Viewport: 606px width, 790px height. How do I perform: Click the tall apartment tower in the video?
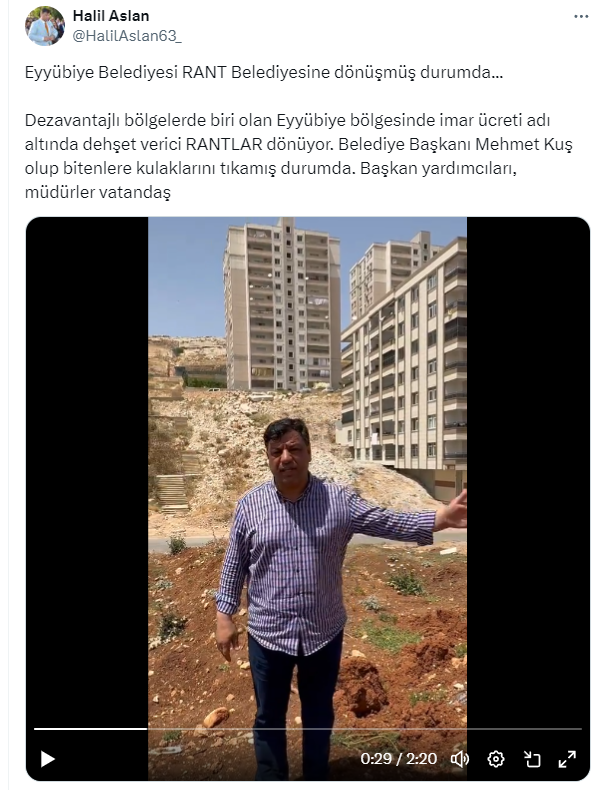(282, 305)
